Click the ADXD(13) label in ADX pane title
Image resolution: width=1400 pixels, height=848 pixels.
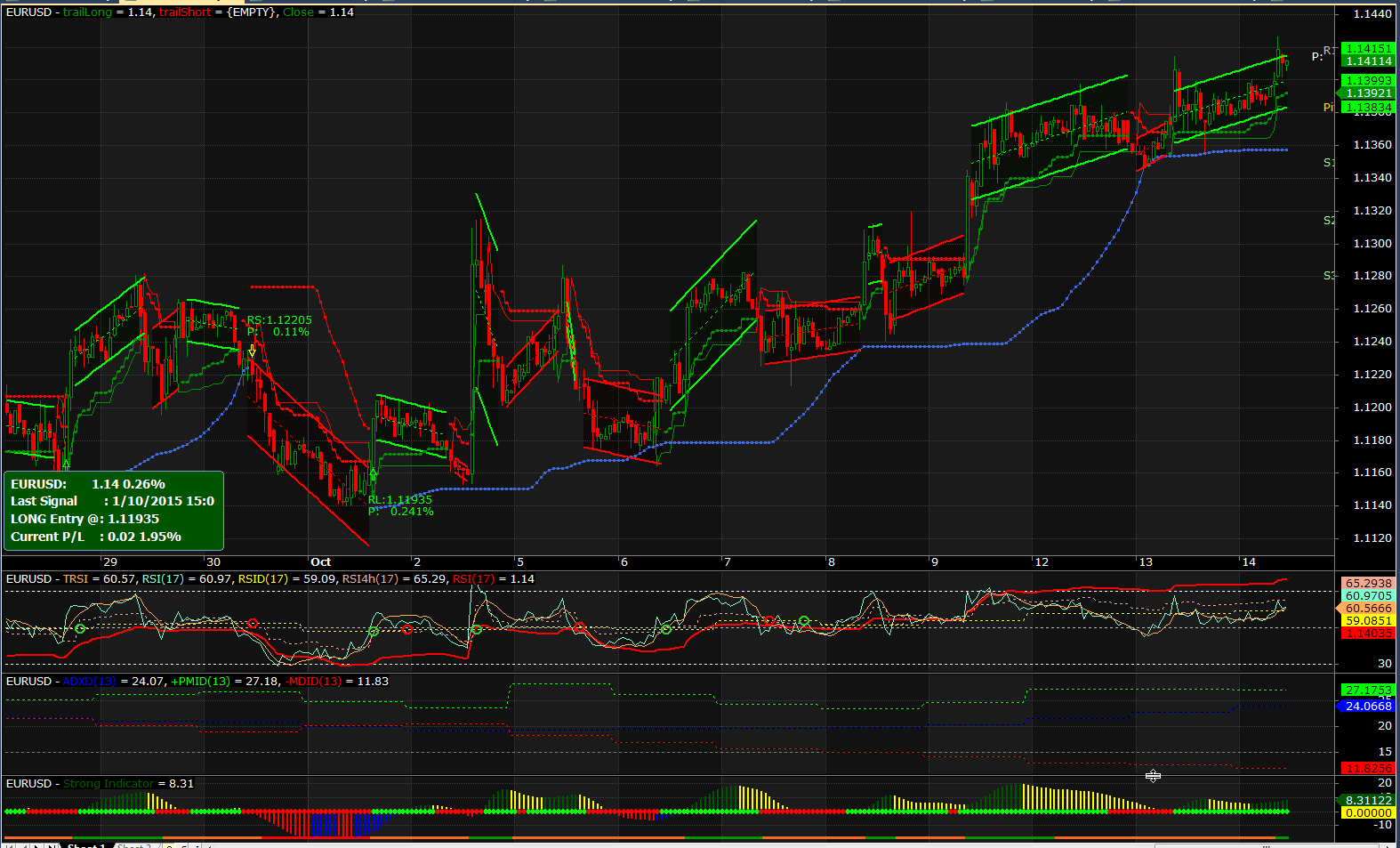pos(90,682)
